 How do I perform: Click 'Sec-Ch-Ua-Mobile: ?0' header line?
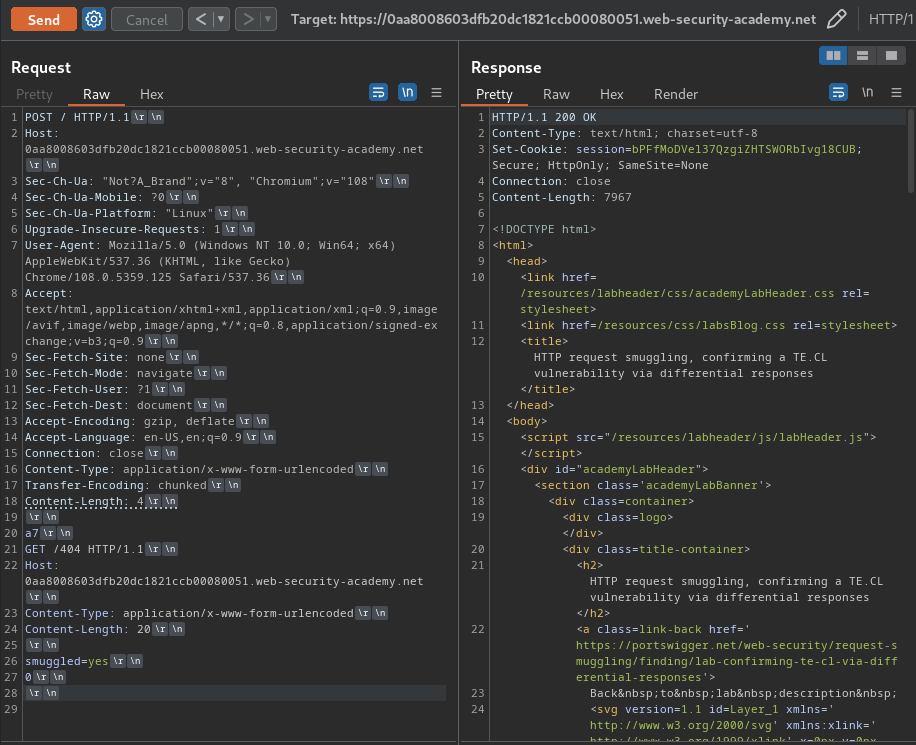click(95, 197)
